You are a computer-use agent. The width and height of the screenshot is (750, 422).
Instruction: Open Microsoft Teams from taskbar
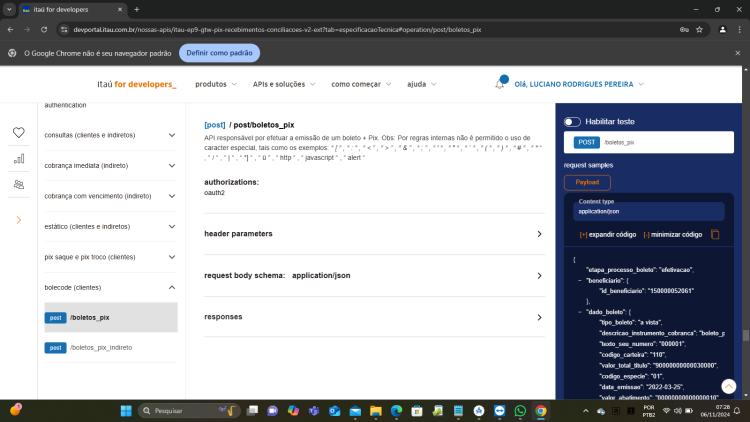click(314, 411)
